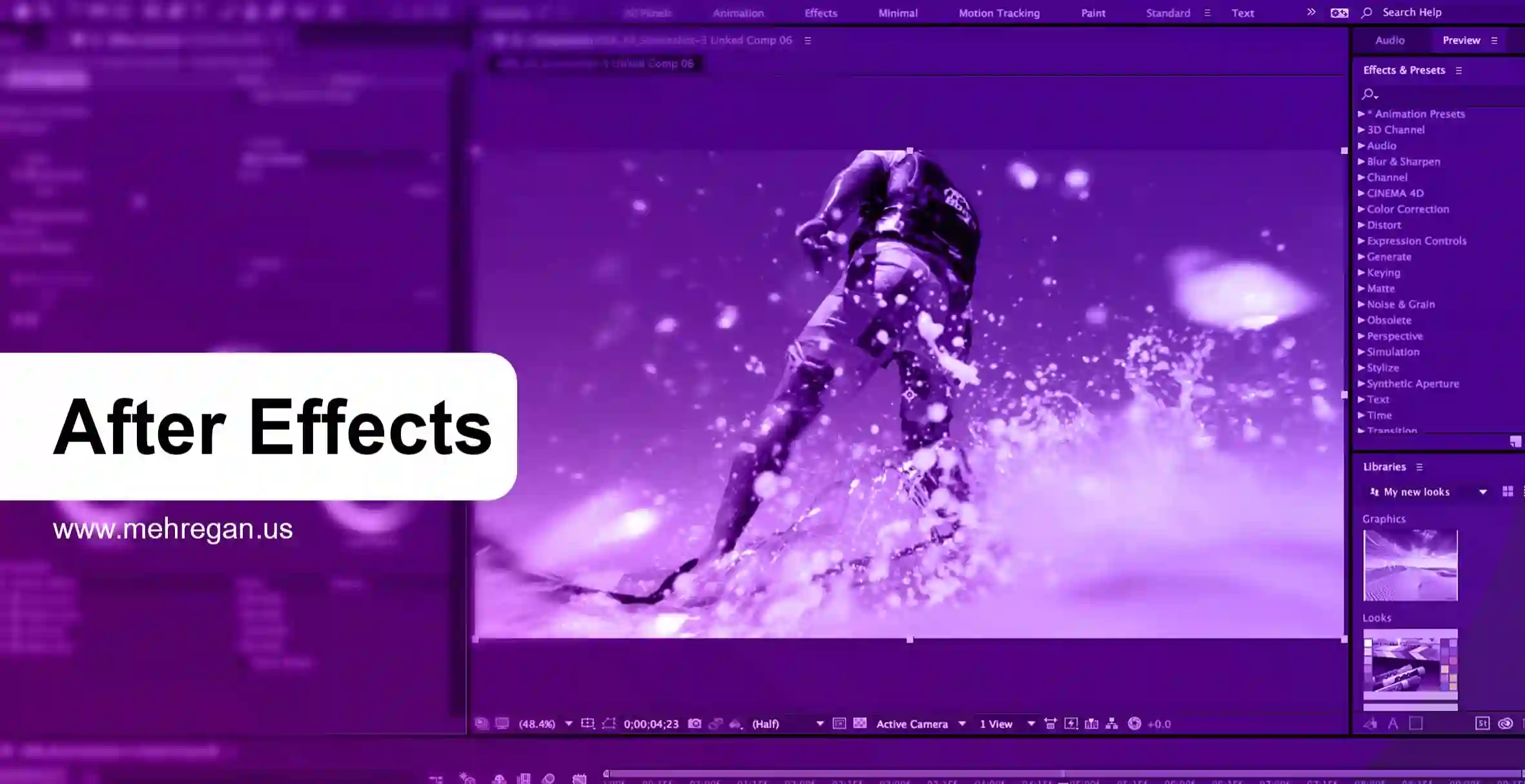Open the Effects & Presets panel menu
Screen dimensions: 1525x784
click(1458, 70)
